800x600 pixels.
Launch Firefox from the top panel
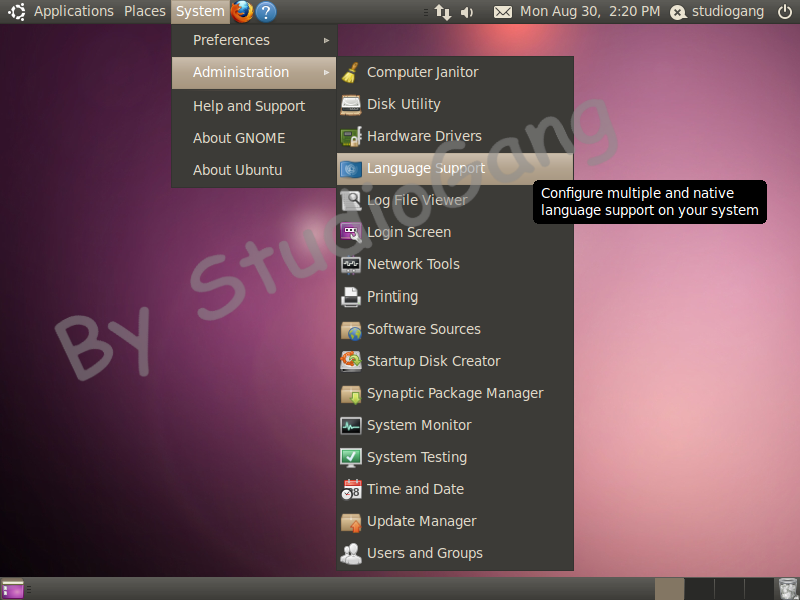coord(242,11)
